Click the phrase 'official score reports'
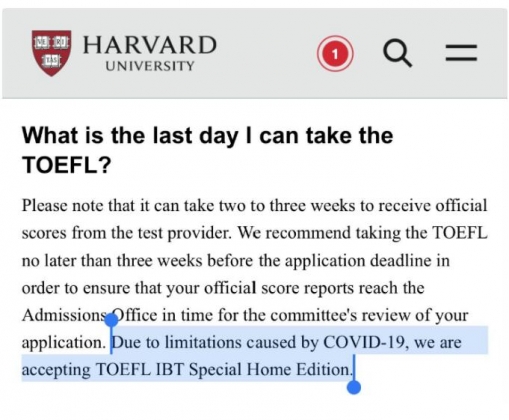Screen dimensions: 509x420 coord(279,288)
